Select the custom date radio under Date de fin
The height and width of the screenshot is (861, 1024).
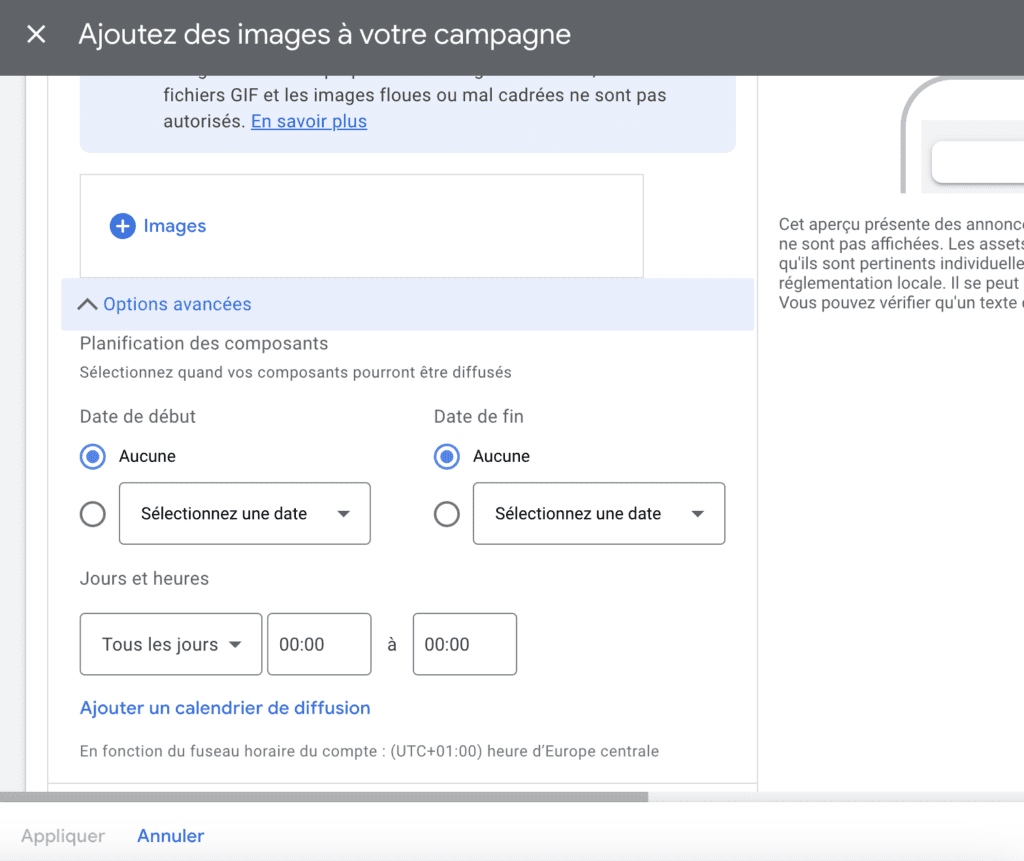pos(447,514)
